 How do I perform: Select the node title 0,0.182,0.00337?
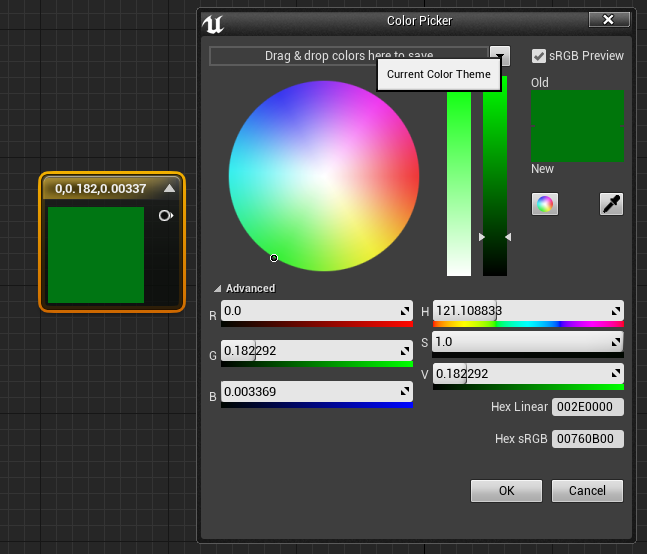pos(101,189)
